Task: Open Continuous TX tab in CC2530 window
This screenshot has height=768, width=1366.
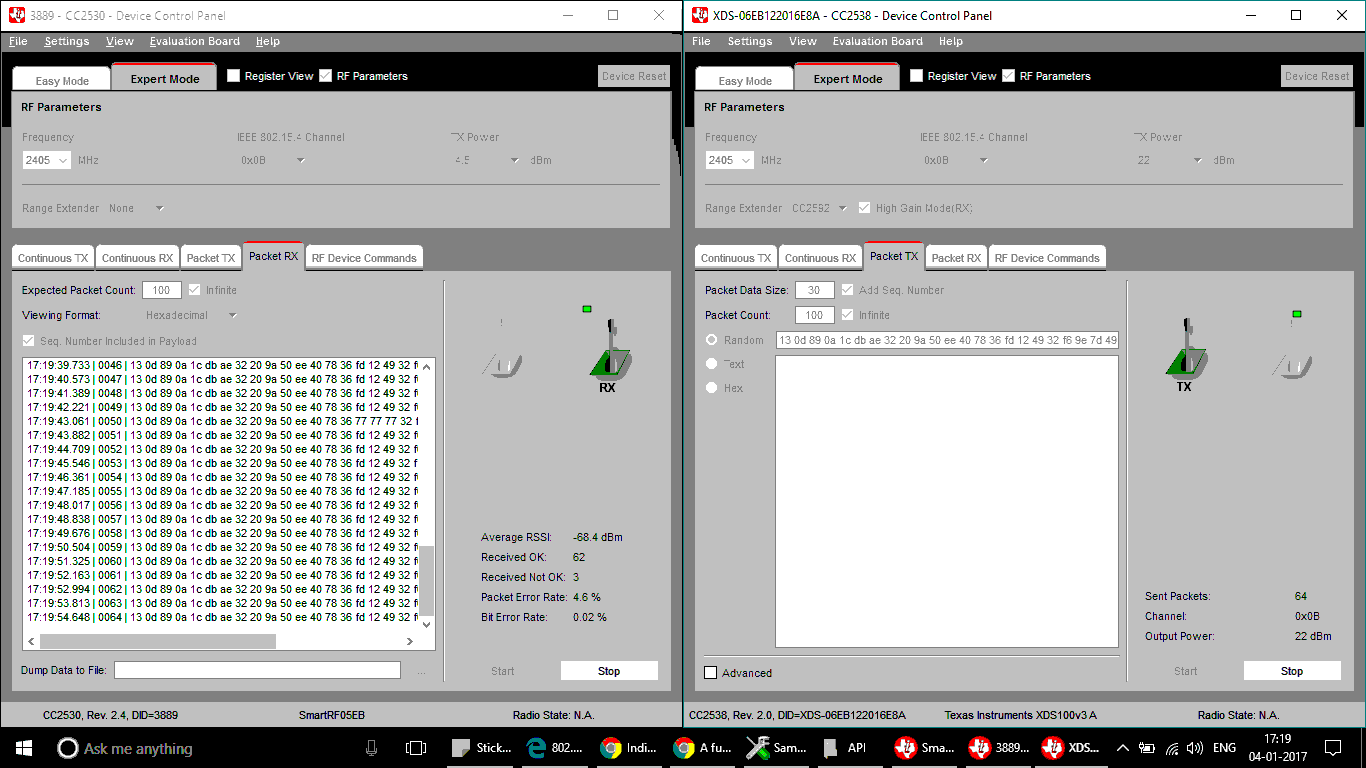Action: click(53, 258)
